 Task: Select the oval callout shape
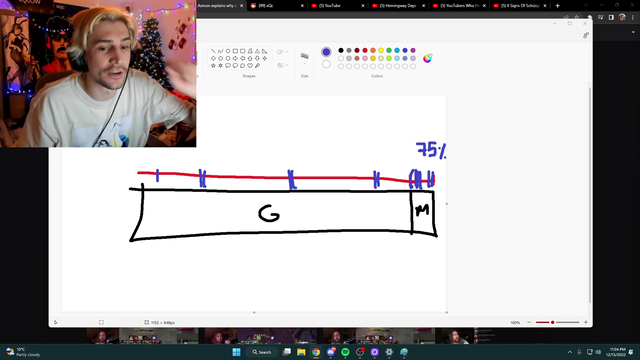[235, 65]
